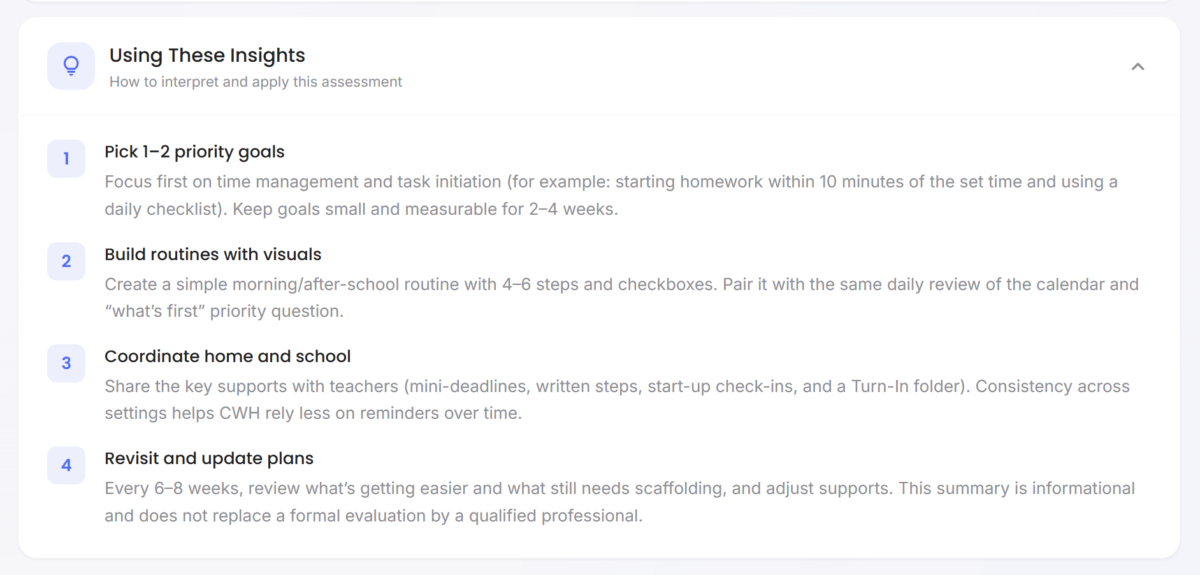Click the interpret and apply assessment subtitle
The image size is (1200, 575).
click(255, 82)
